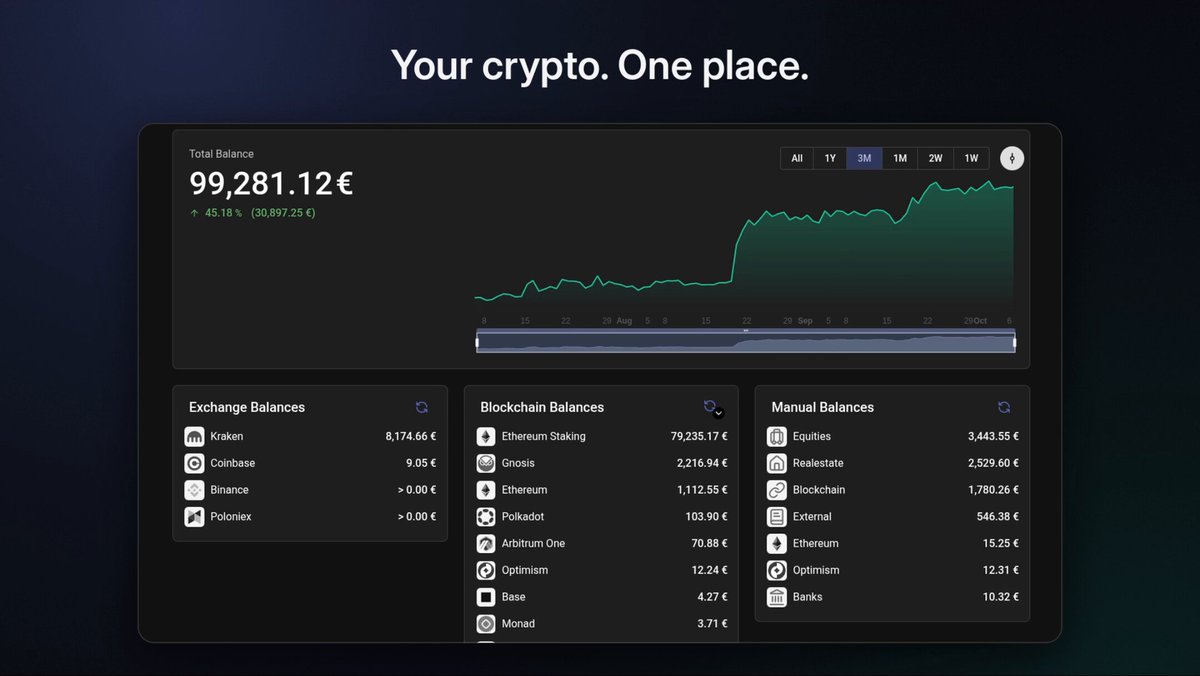Open the round chart settings icon beside 1W
This screenshot has height=676, width=1200.
click(x=1012, y=158)
